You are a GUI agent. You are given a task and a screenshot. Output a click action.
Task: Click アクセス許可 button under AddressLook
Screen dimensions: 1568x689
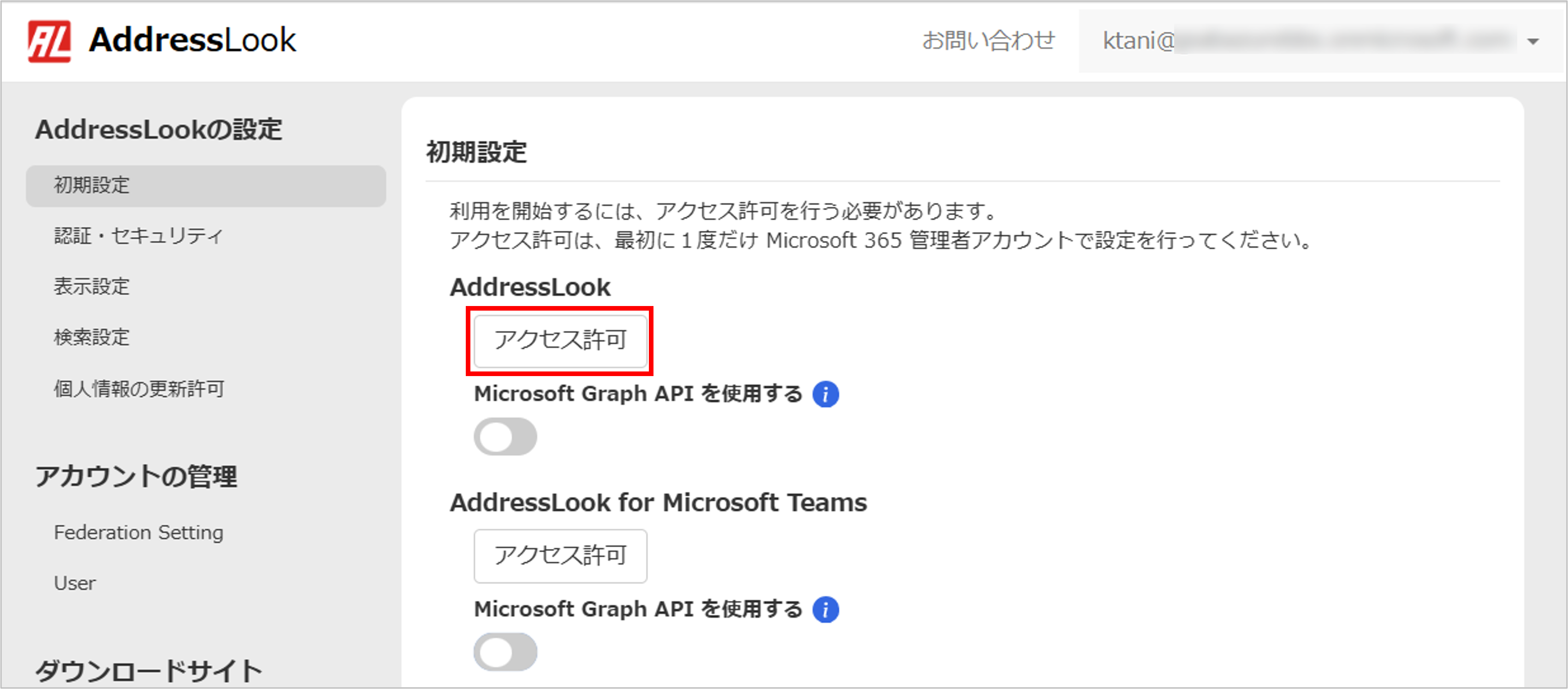pos(560,340)
